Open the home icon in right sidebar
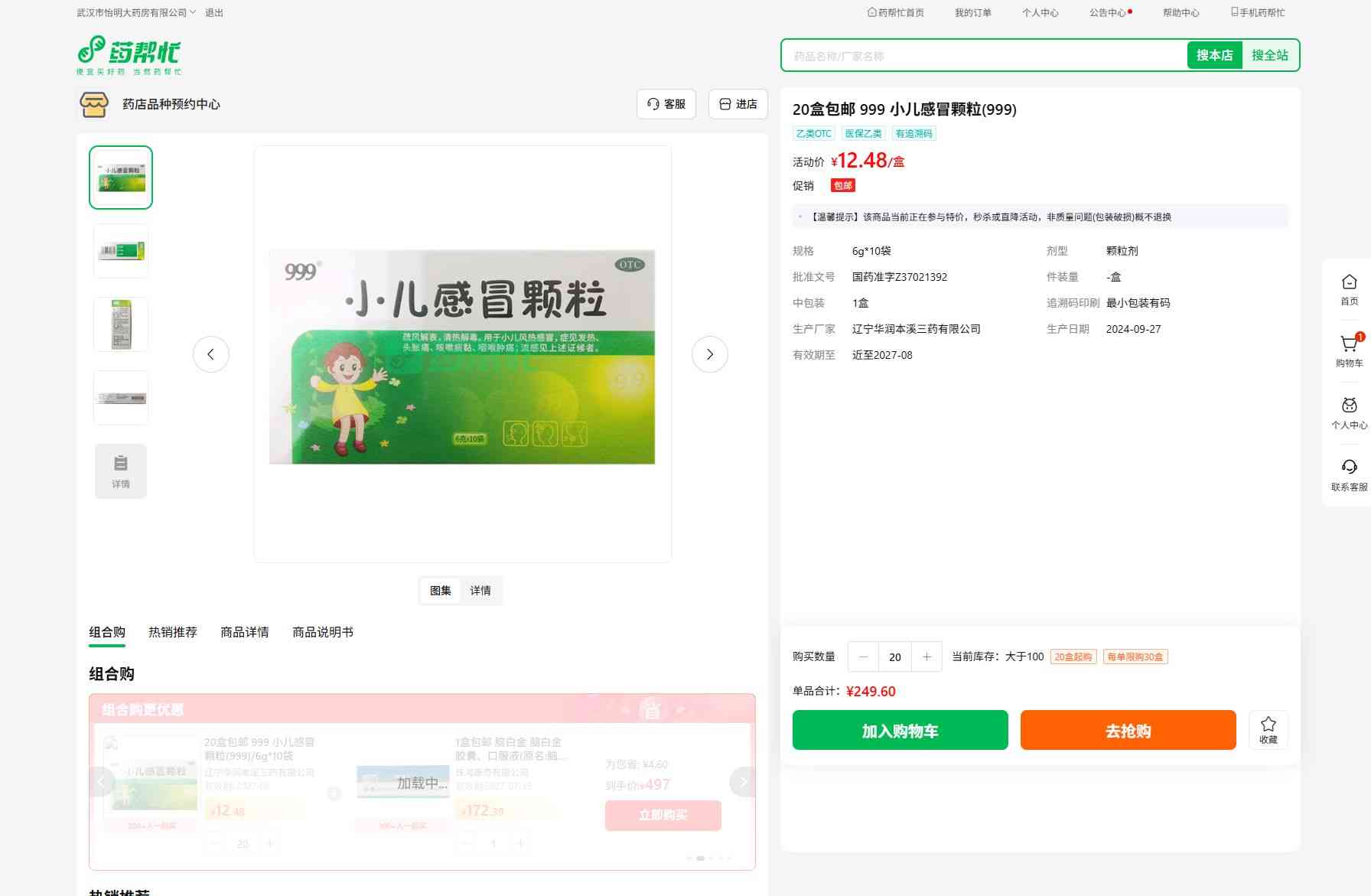Screen dimensions: 1371x896 tap(1349, 282)
